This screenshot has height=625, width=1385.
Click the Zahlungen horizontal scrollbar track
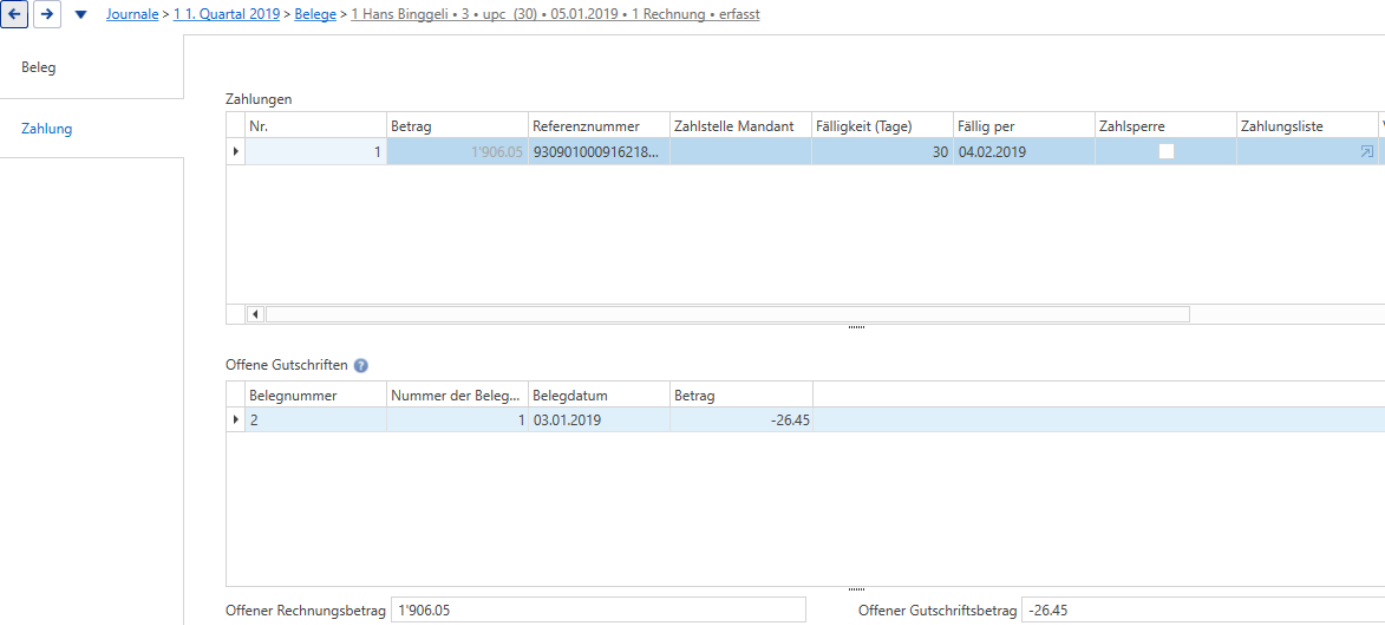[728, 314]
